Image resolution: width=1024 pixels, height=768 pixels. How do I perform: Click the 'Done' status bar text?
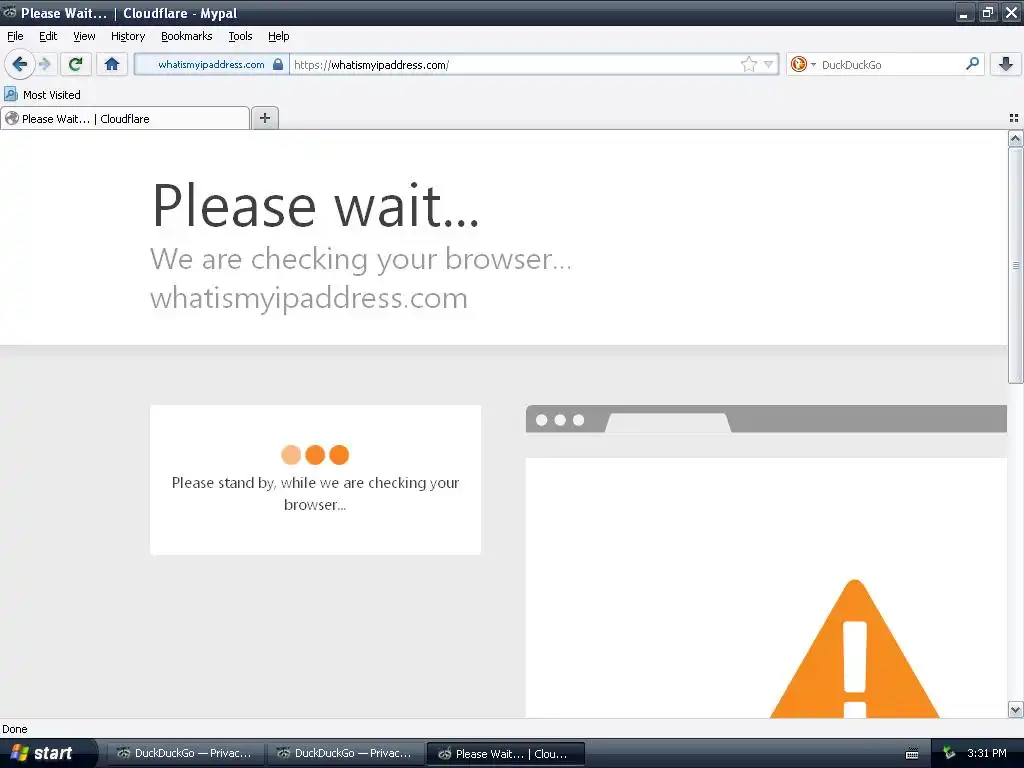click(15, 729)
